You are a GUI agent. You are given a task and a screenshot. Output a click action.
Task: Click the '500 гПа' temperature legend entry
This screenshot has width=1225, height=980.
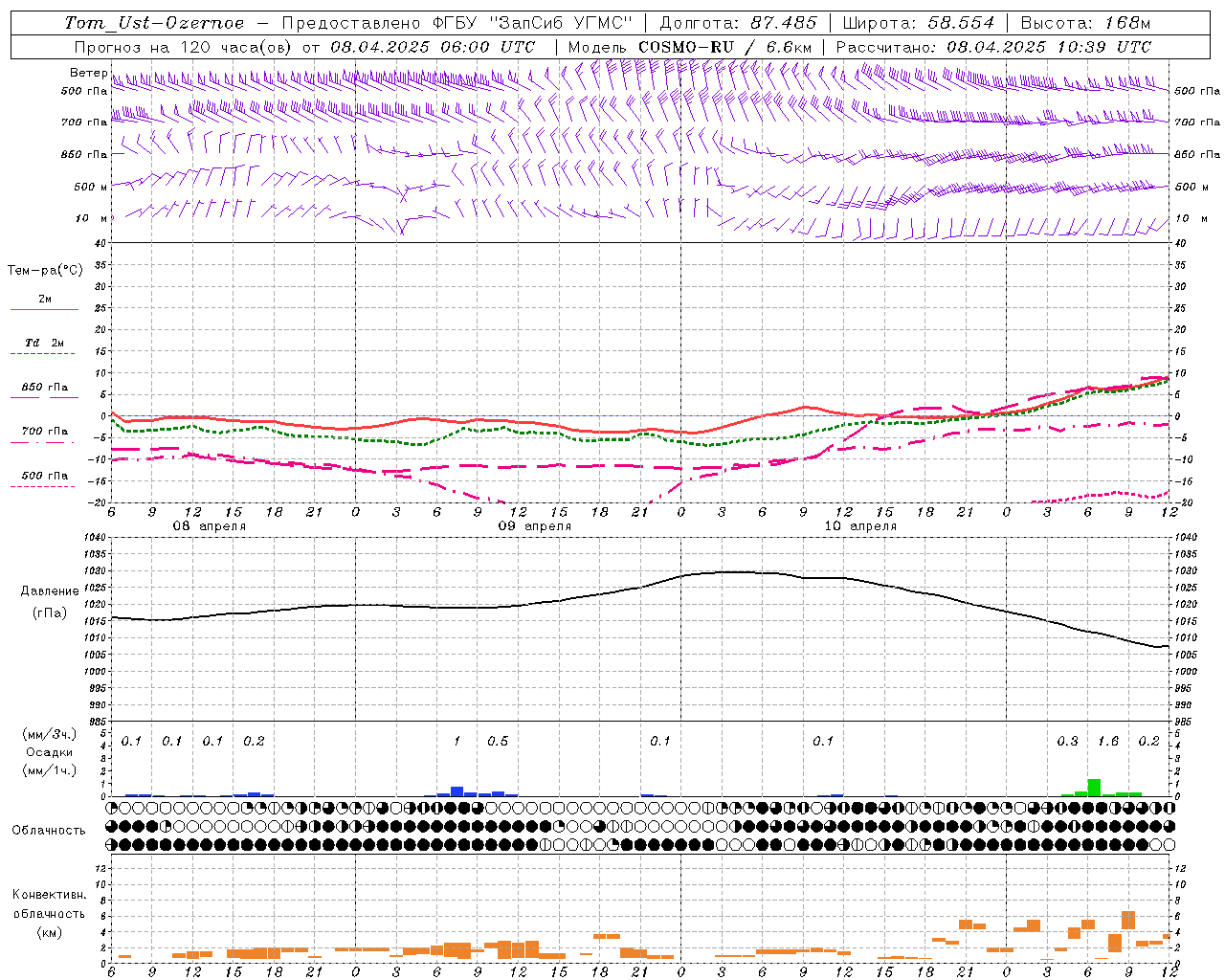45,476
